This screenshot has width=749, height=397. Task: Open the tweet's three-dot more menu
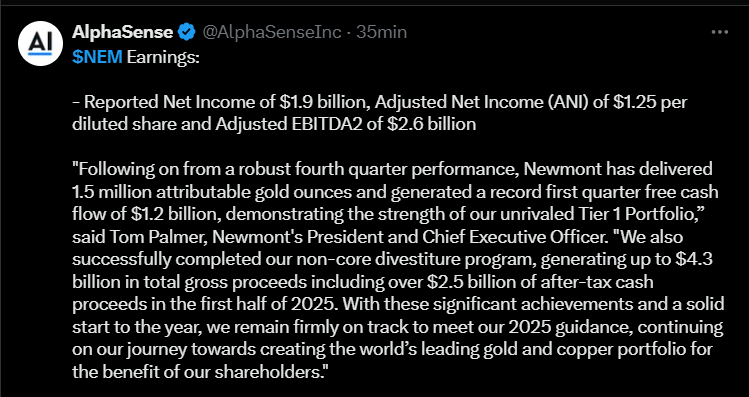click(719, 32)
